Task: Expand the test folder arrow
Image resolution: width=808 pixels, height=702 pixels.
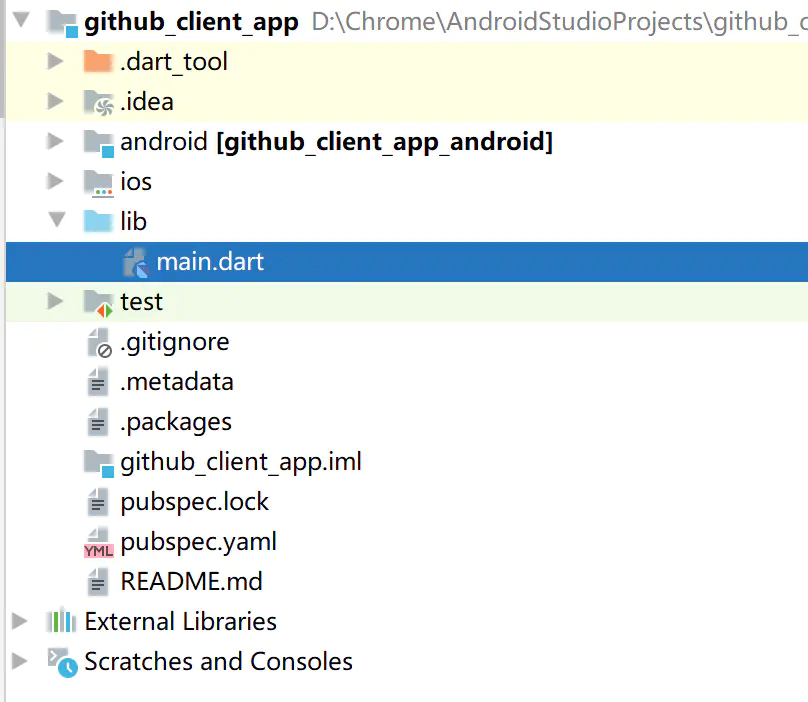Action: coord(56,302)
